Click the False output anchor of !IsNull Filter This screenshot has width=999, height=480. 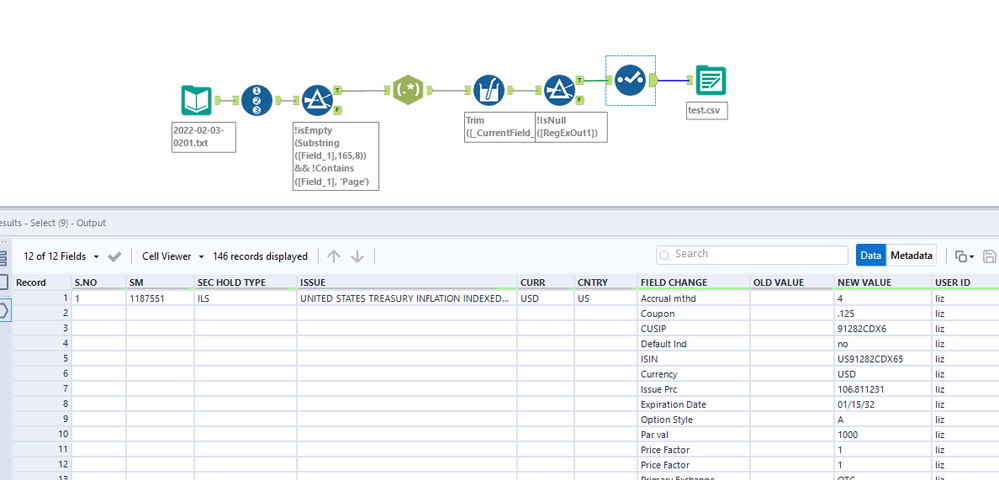tap(579, 102)
